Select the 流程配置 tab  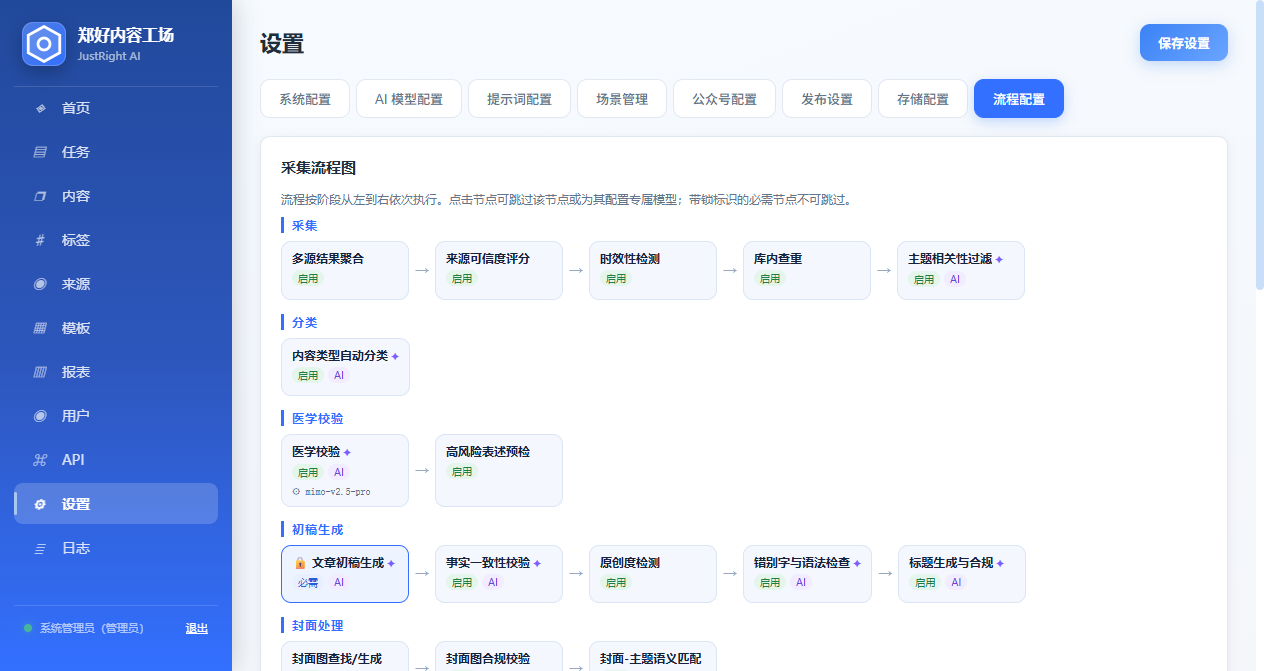click(1019, 99)
